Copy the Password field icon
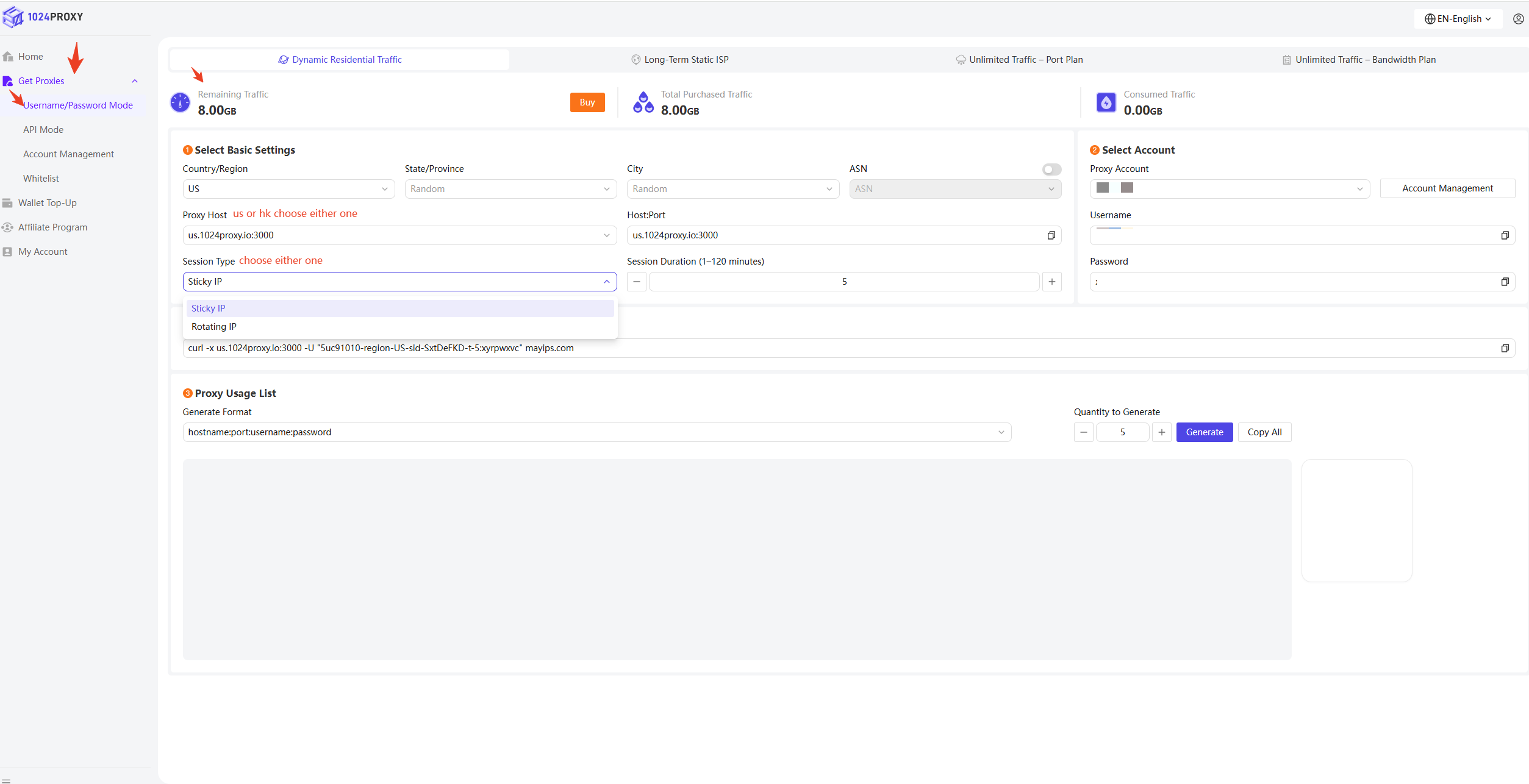The width and height of the screenshot is (1529, 784). [1505, 282]
